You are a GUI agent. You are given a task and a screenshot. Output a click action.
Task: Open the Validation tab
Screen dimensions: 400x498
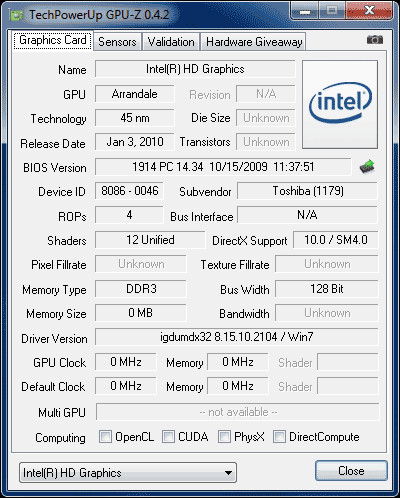point(171,42)
